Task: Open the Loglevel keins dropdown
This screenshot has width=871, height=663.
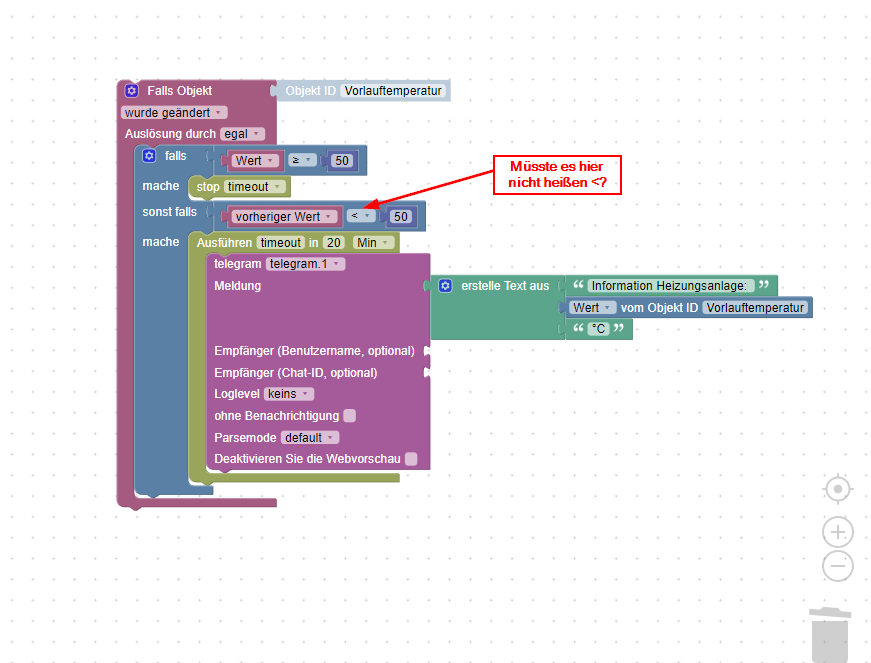Action: coord(289,394)
